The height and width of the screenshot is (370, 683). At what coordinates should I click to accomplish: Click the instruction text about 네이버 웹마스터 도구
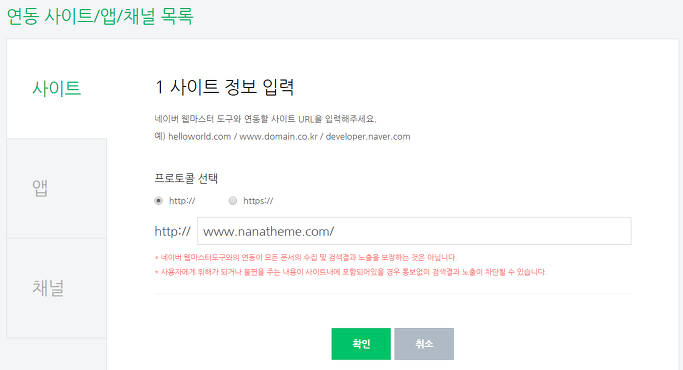click(x=265, y=119)
